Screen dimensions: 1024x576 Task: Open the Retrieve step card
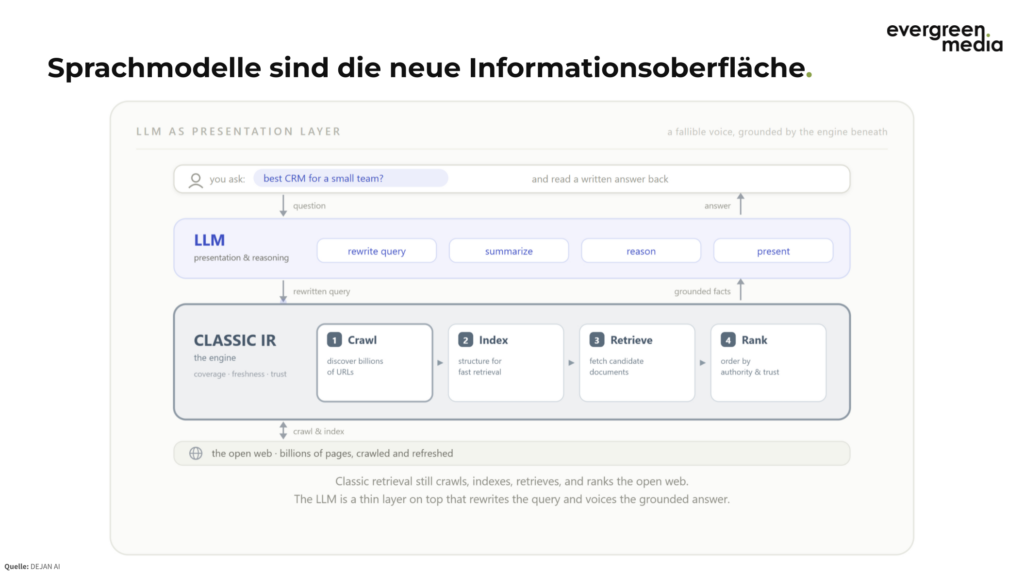[637, 362]
